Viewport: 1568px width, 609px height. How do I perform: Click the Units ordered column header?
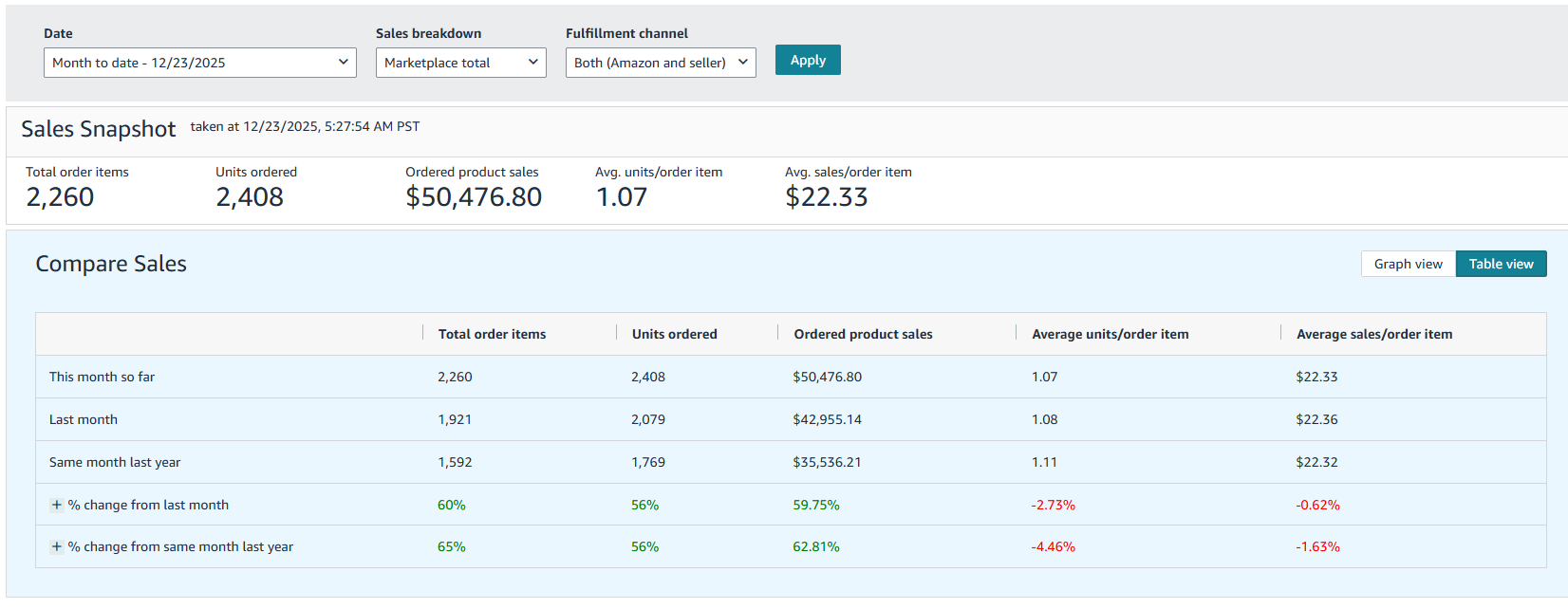674,334
